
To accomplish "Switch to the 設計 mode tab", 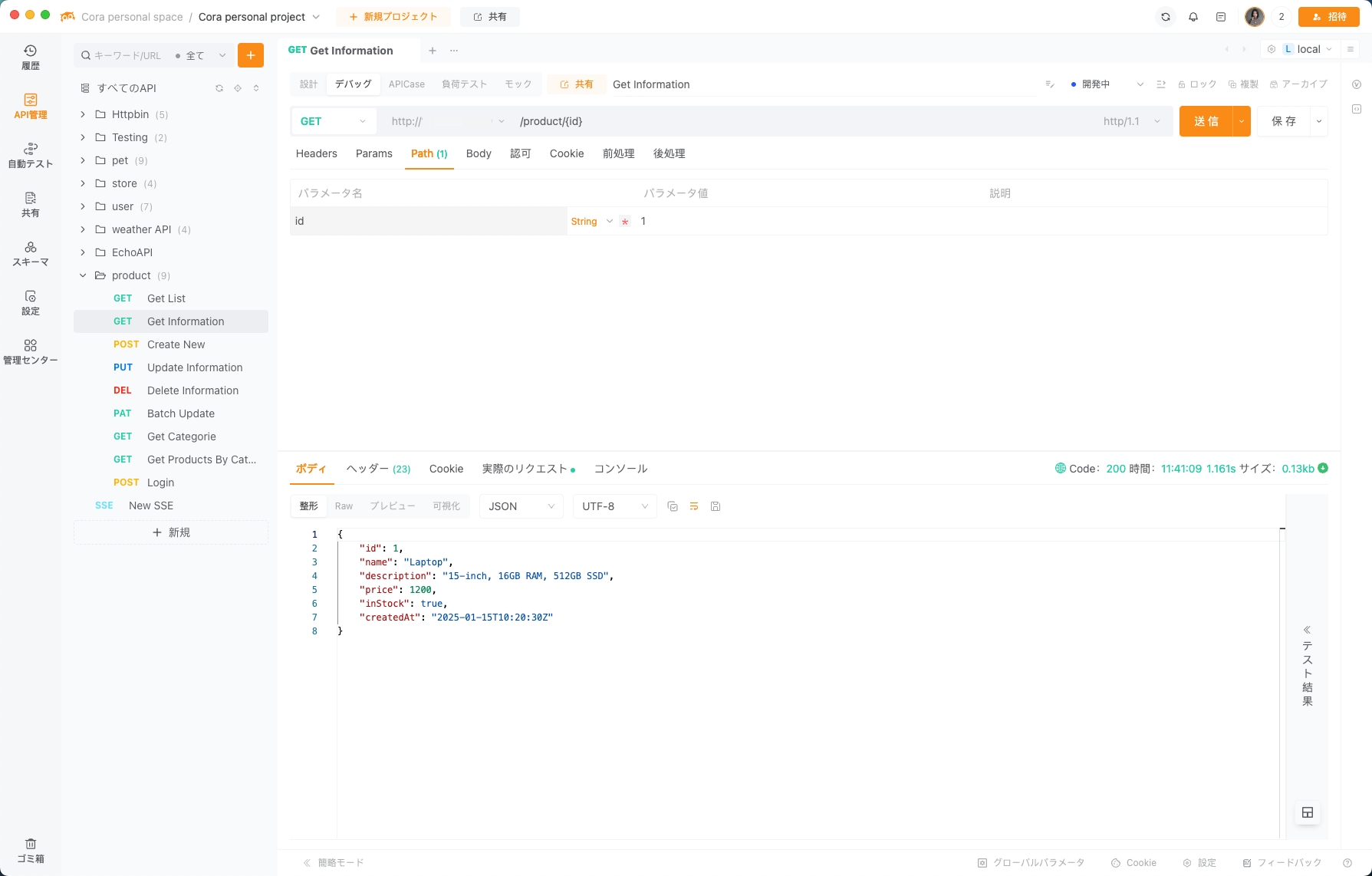I will pyautogui.click(x=309, y=84).
